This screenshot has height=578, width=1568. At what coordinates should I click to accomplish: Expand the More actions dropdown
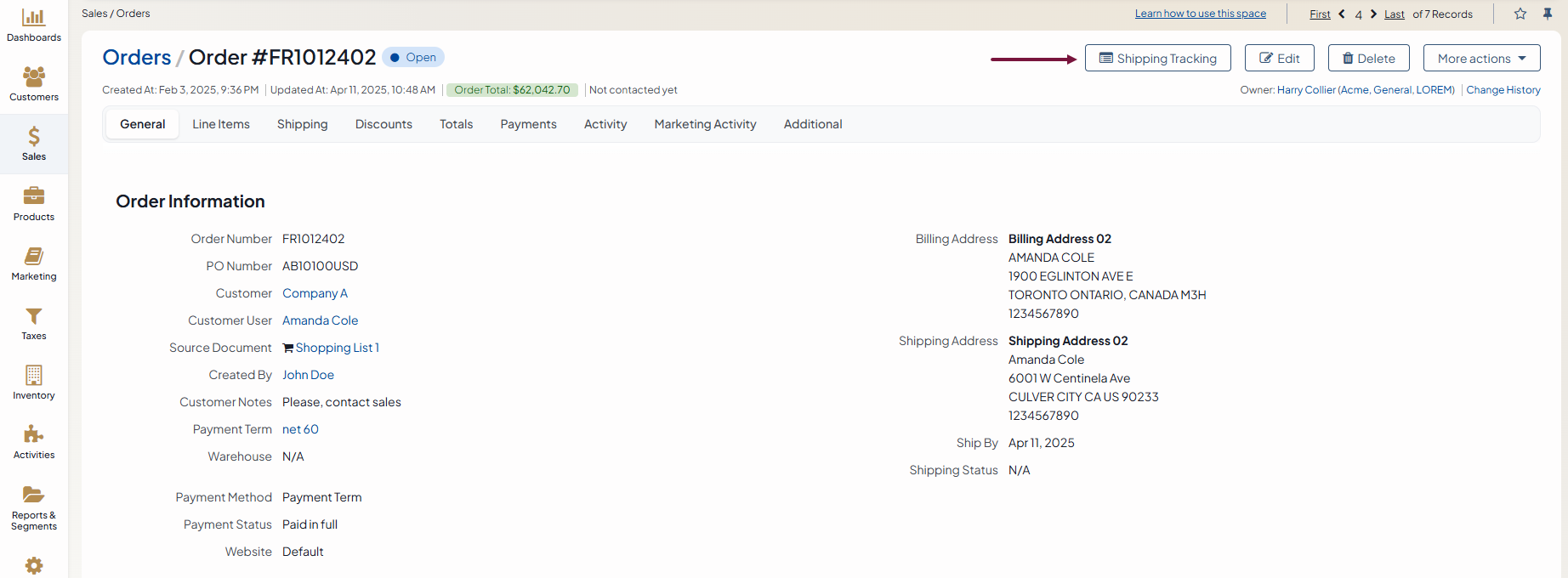tap(1481, 58)
